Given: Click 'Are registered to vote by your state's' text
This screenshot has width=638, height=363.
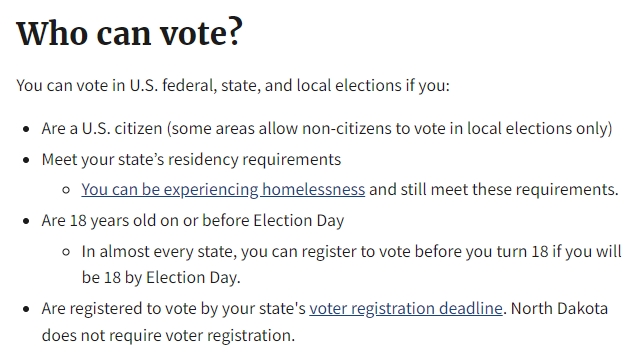Looking at the screenshot, I should point(173,308).
